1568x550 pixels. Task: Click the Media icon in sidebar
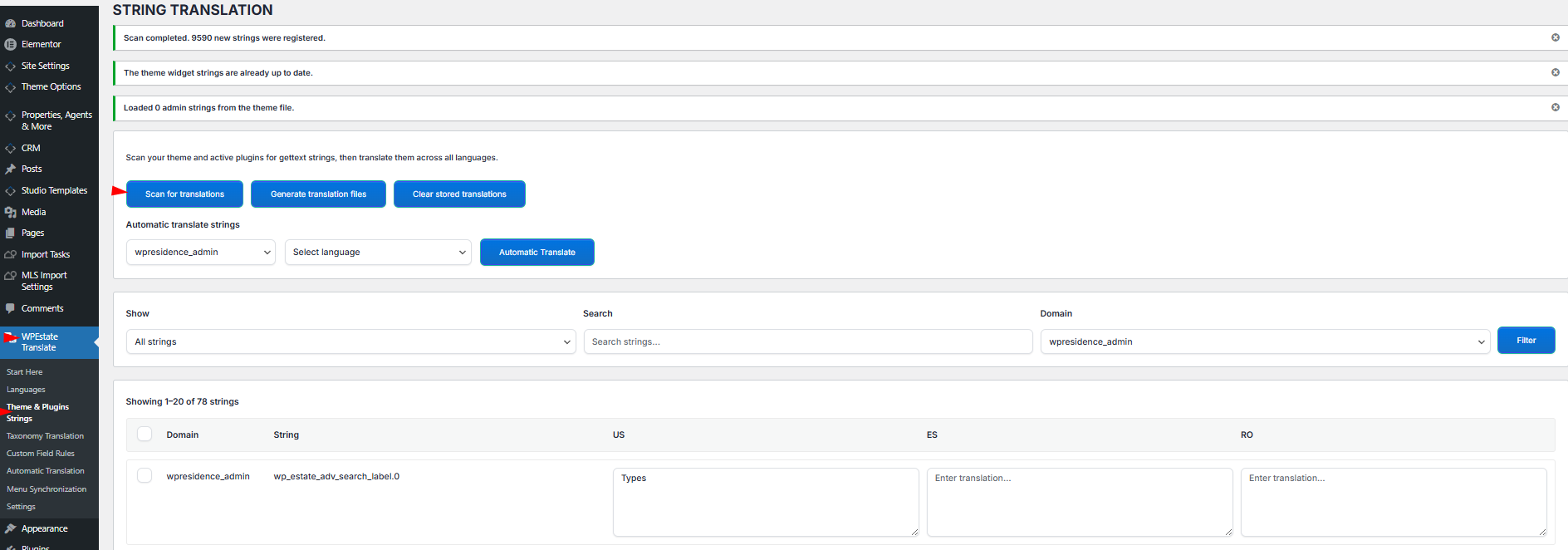click(11, 213)
